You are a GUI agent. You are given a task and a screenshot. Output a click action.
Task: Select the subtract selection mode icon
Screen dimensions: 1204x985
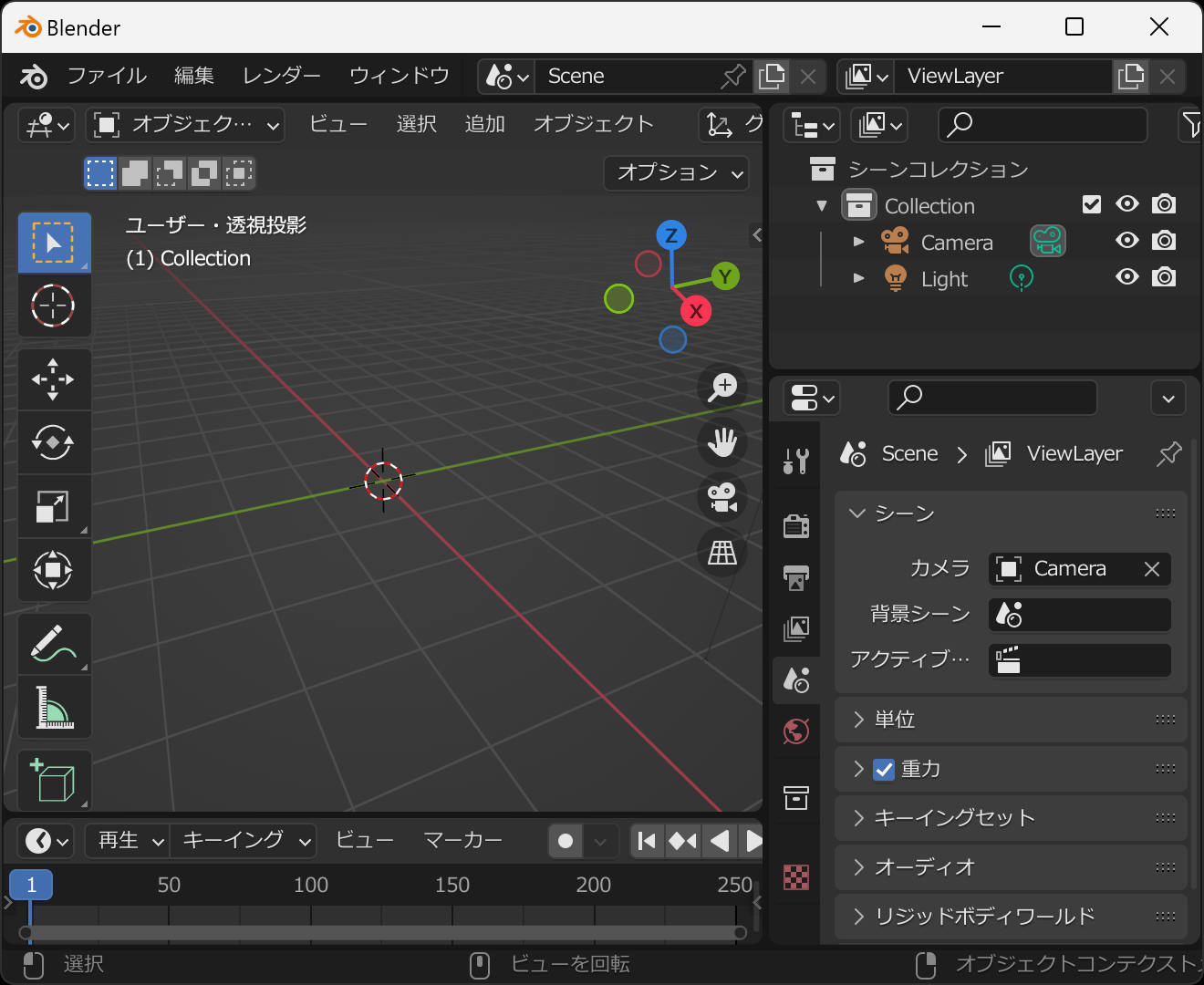tap(170, 172)
